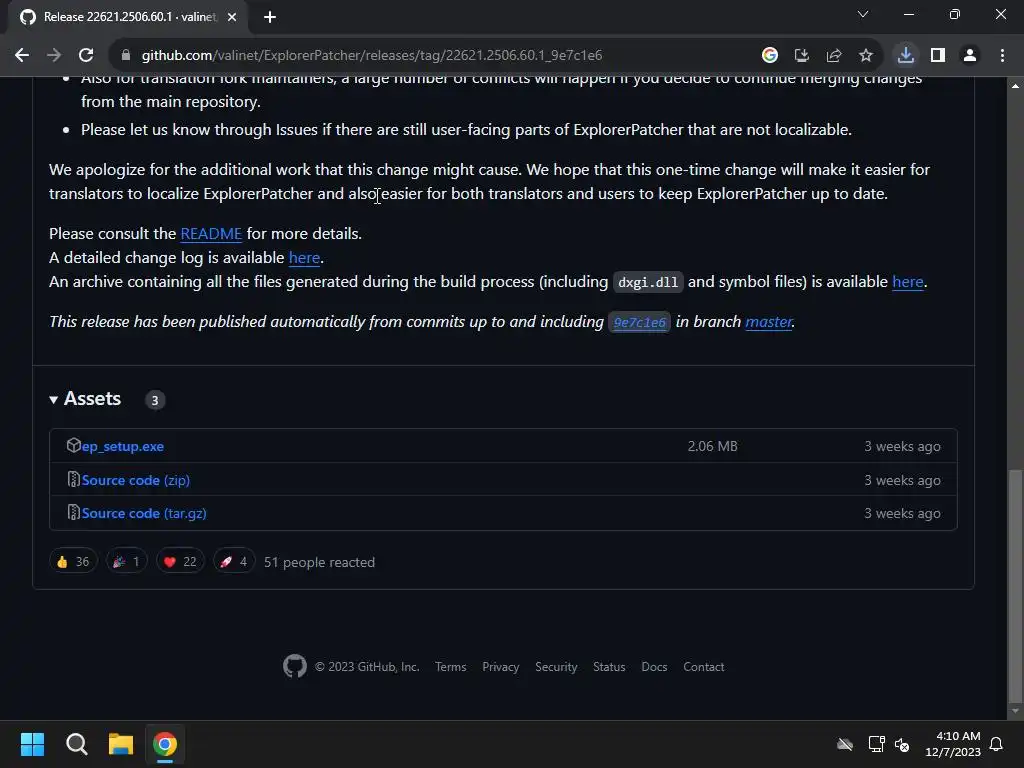Share this page via share icon
The height and width of the screenshot is (768, 1024).
point(834,56)
